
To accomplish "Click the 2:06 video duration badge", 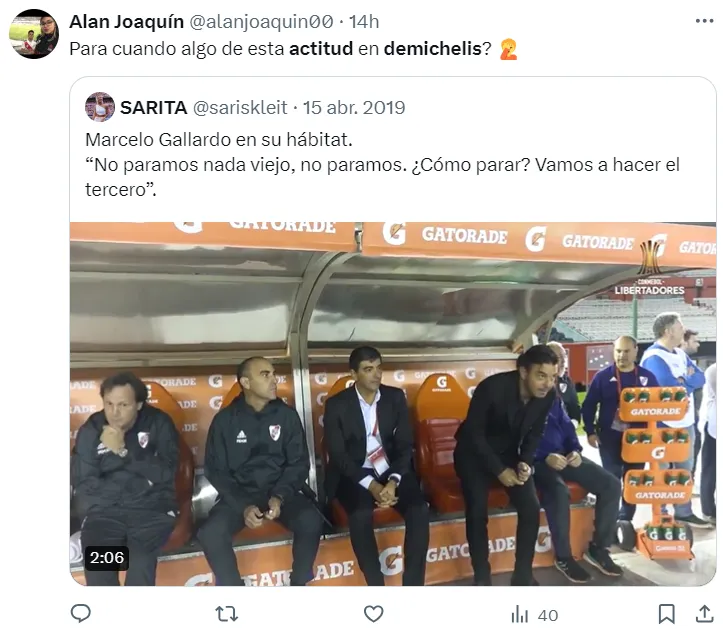I will click(107, 558).
